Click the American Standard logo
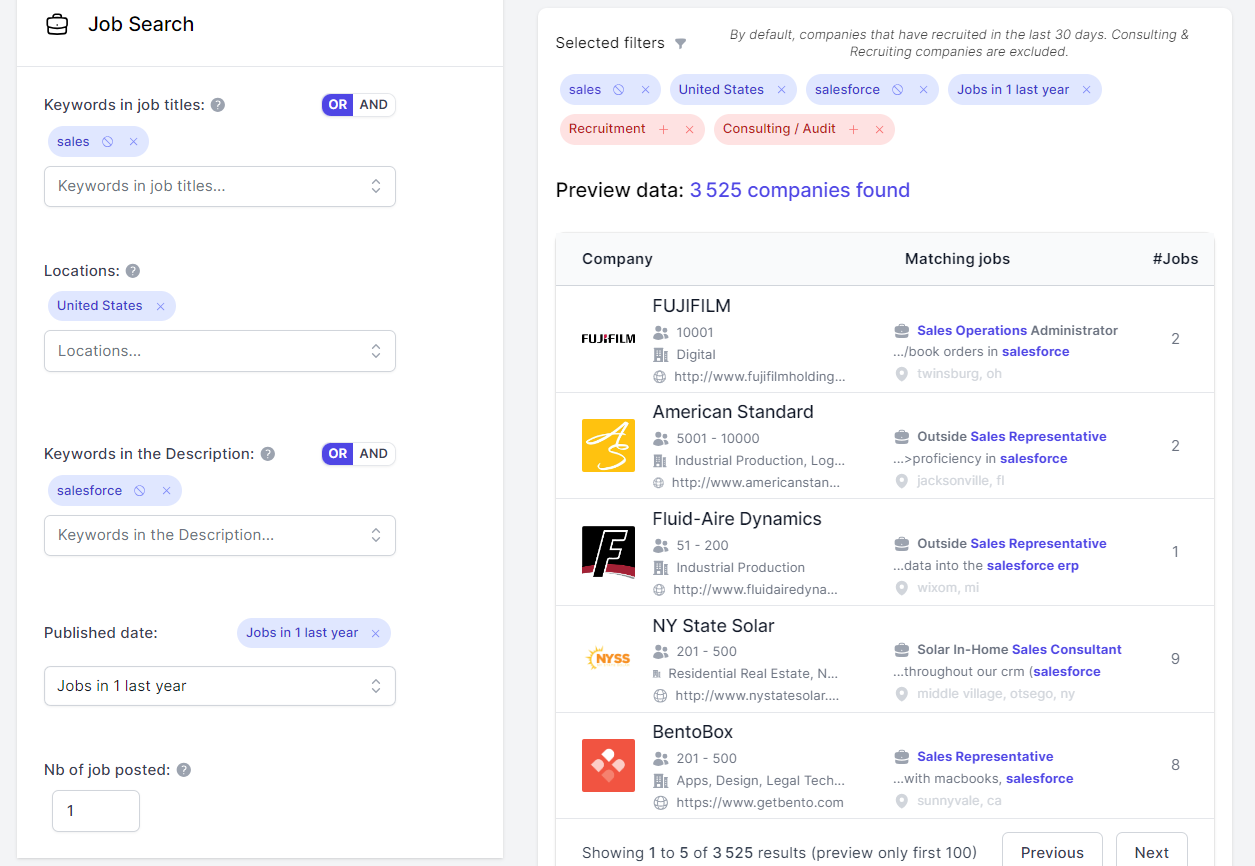Viewport: 1255px width, 866px height. click(608, 445)
